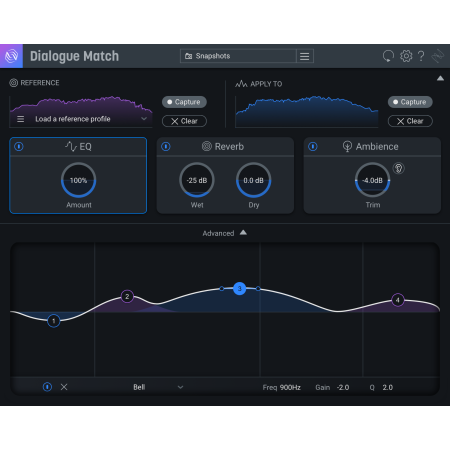
Task: Open the Bell filter type dropdown
Action: 180,387
